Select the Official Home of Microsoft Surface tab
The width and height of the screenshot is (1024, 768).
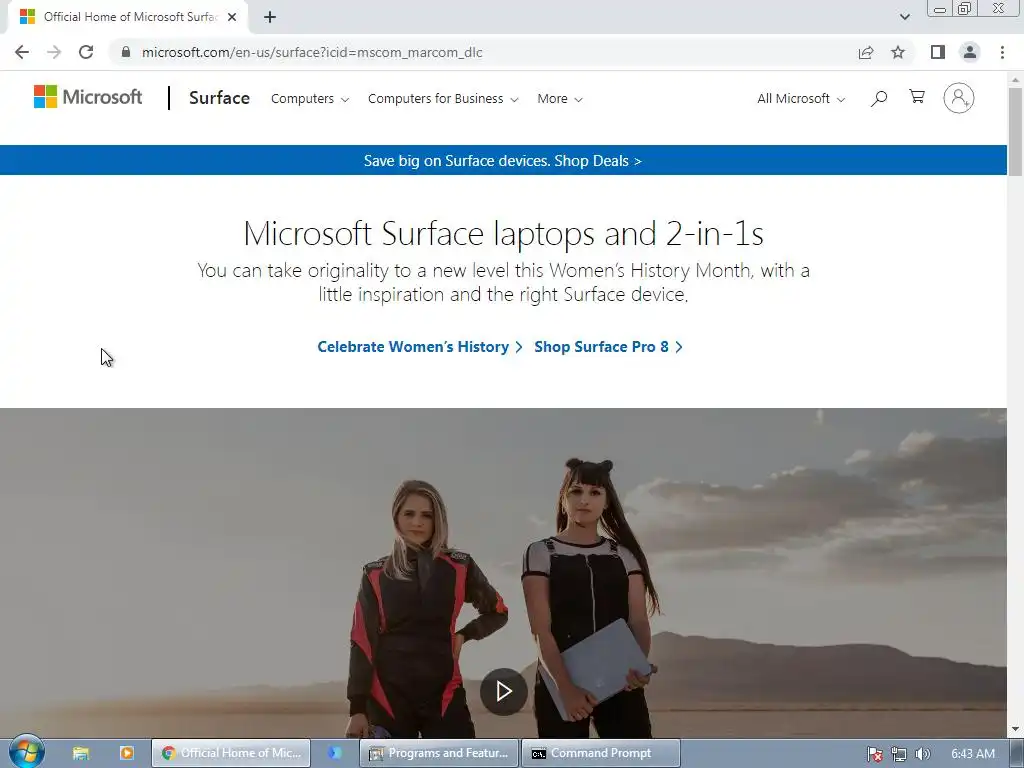click(129, 17)
